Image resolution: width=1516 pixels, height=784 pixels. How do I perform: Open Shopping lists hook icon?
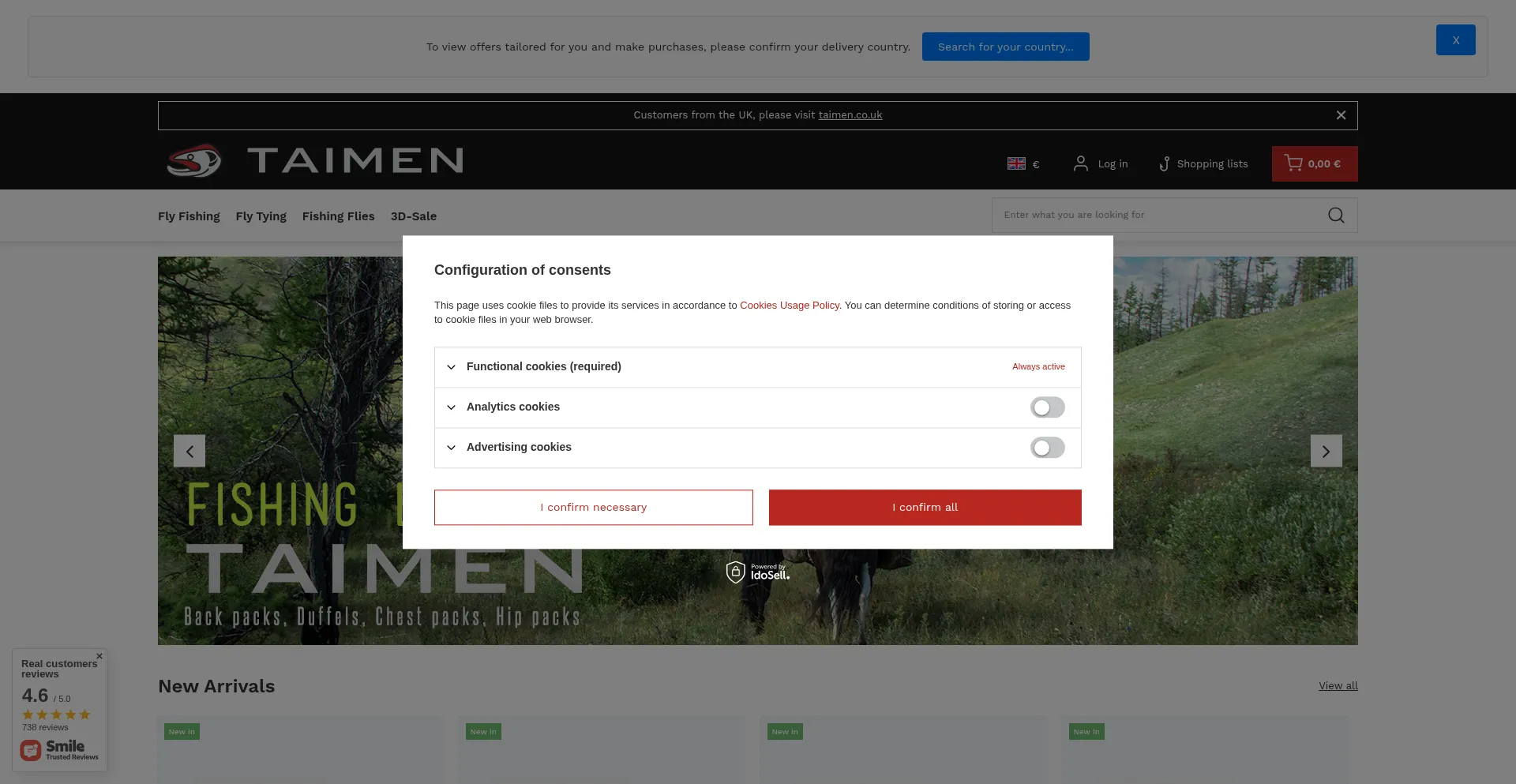pyautogui.click(x=1164, y=163)
